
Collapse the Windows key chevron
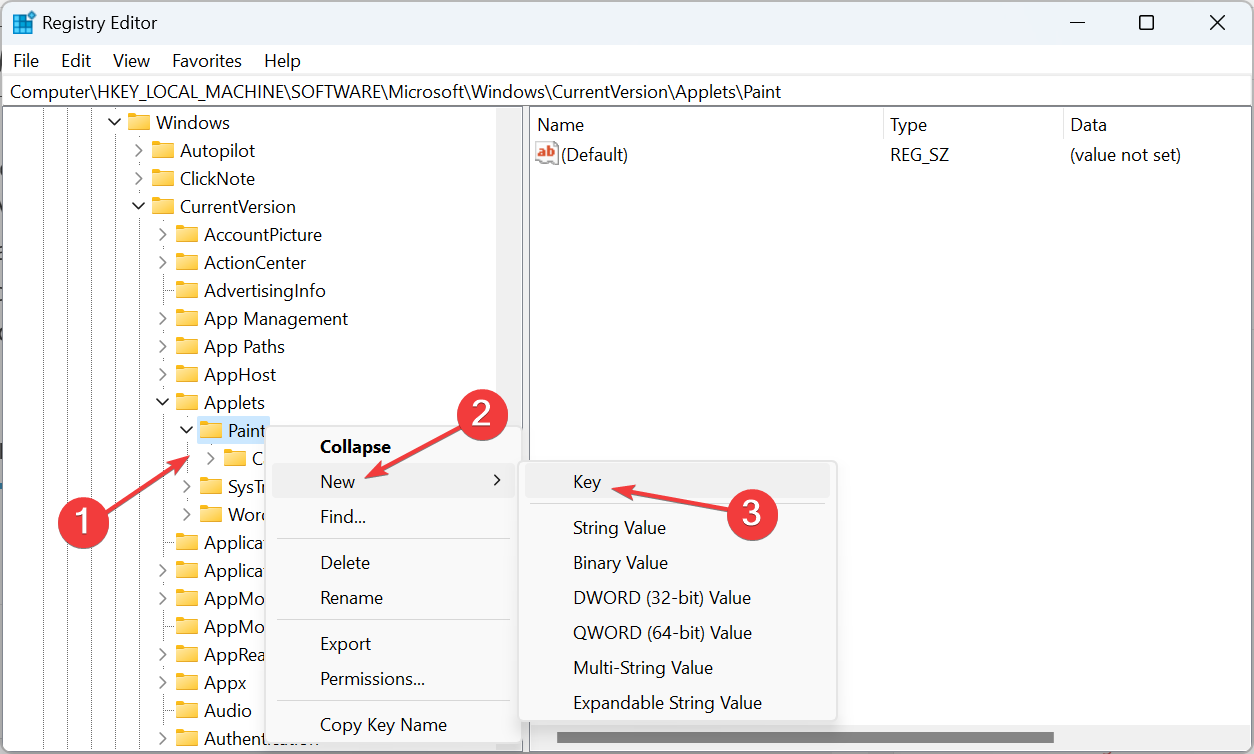point(116,122)
